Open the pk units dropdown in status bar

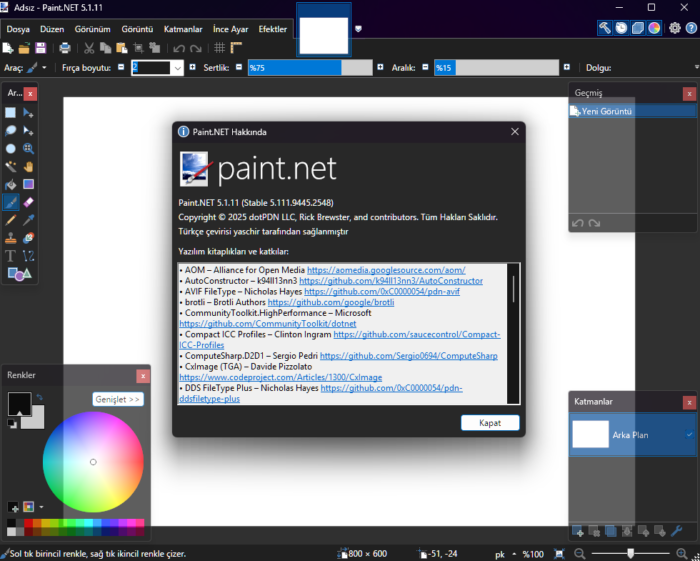click(x=514, y=554)
